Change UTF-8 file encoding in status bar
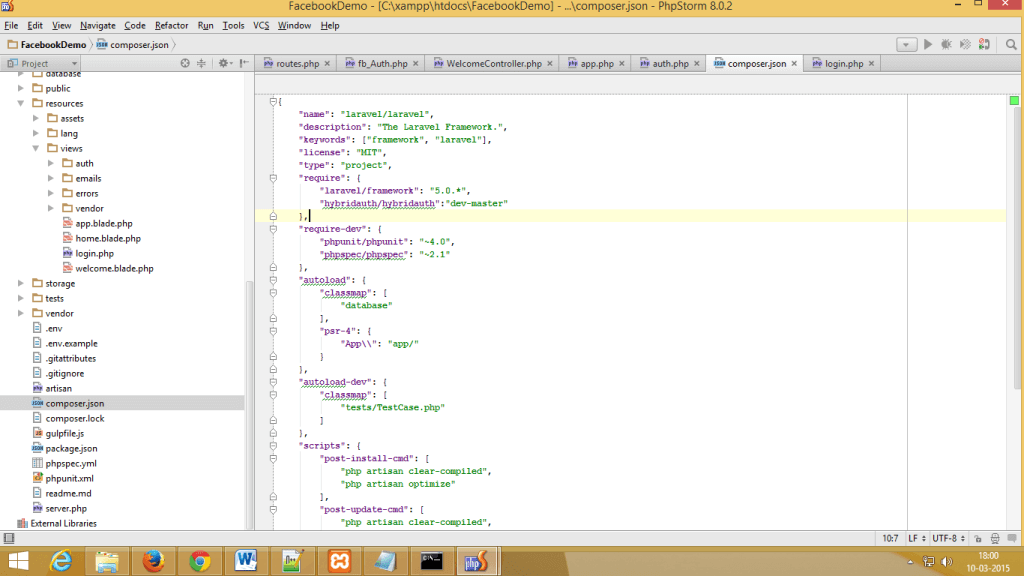1024x576 pixels. (x=949, y=539)
